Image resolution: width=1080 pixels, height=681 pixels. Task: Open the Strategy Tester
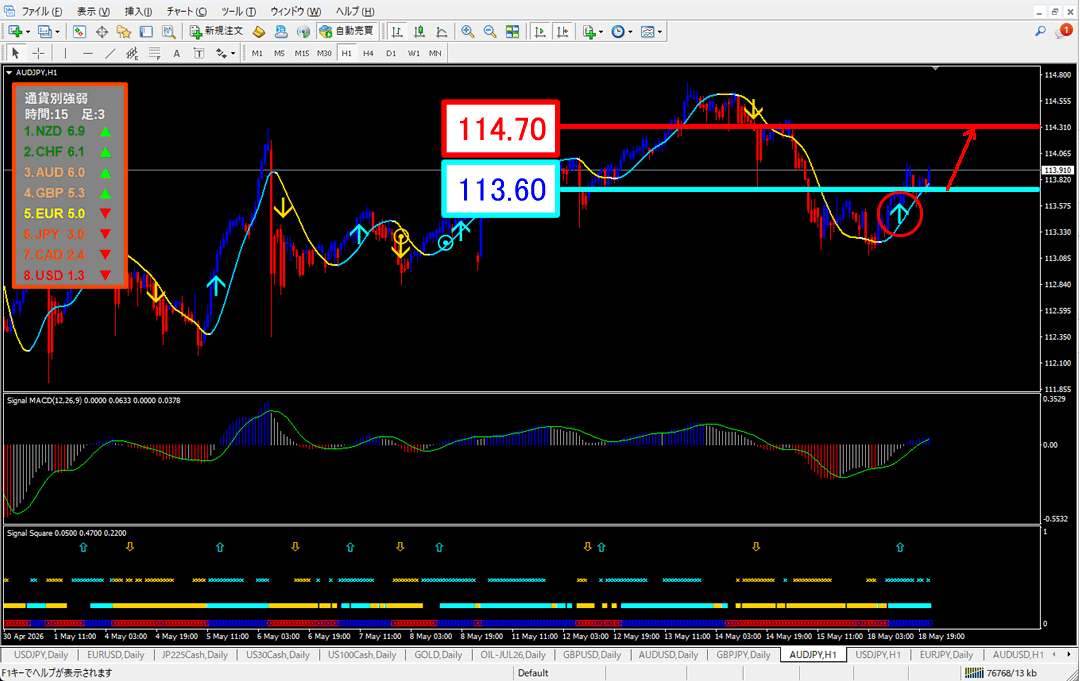click(x=169, y=32)
